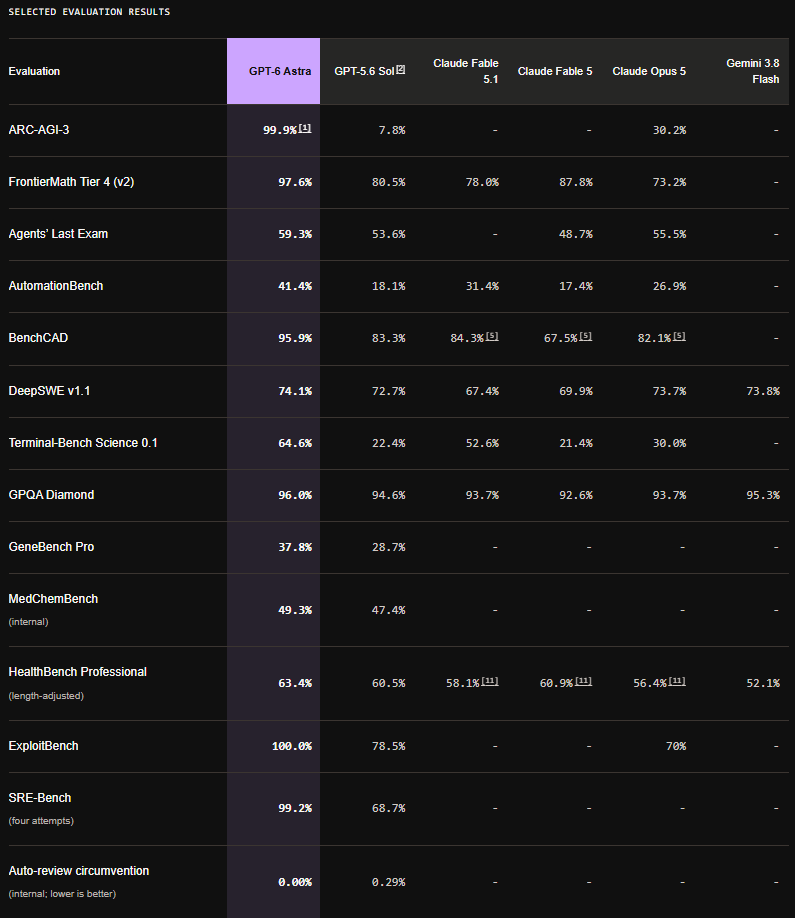Open footnote 1 beside ARC-AGI-3 99.9% score

305,128
